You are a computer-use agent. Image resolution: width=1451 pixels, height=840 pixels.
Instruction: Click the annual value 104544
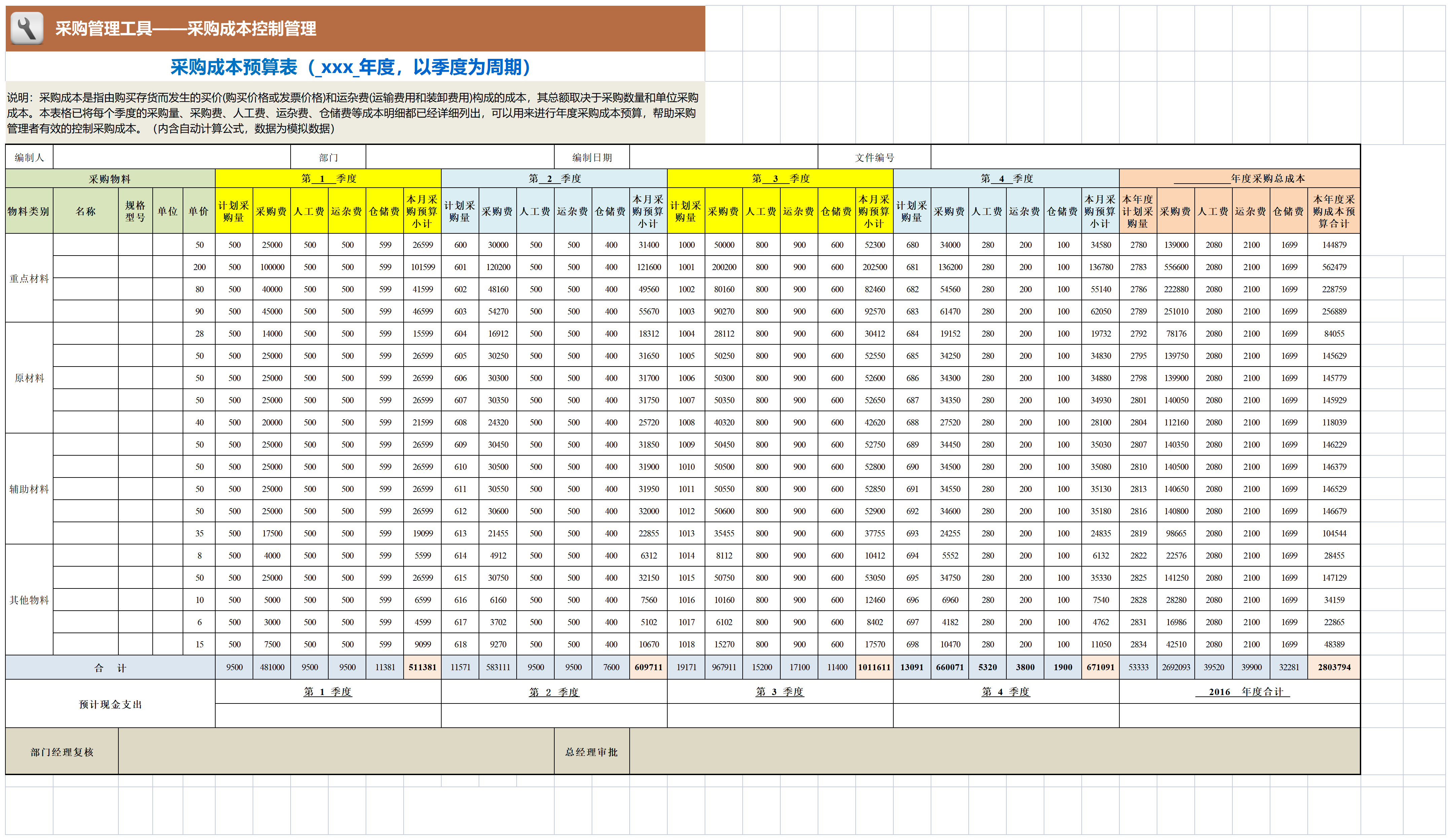(1334, 533)
